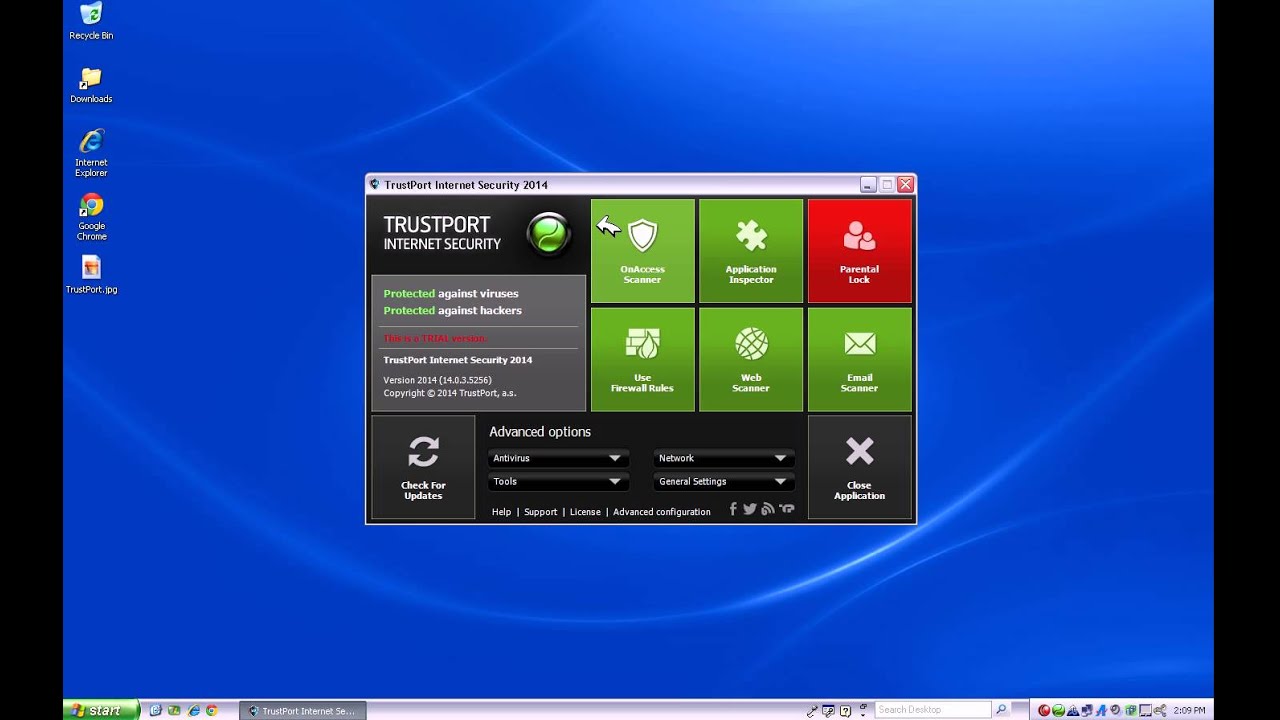Click in the Search Desktop field
This screenshot has height=720, width=1280.
(933, 710)
